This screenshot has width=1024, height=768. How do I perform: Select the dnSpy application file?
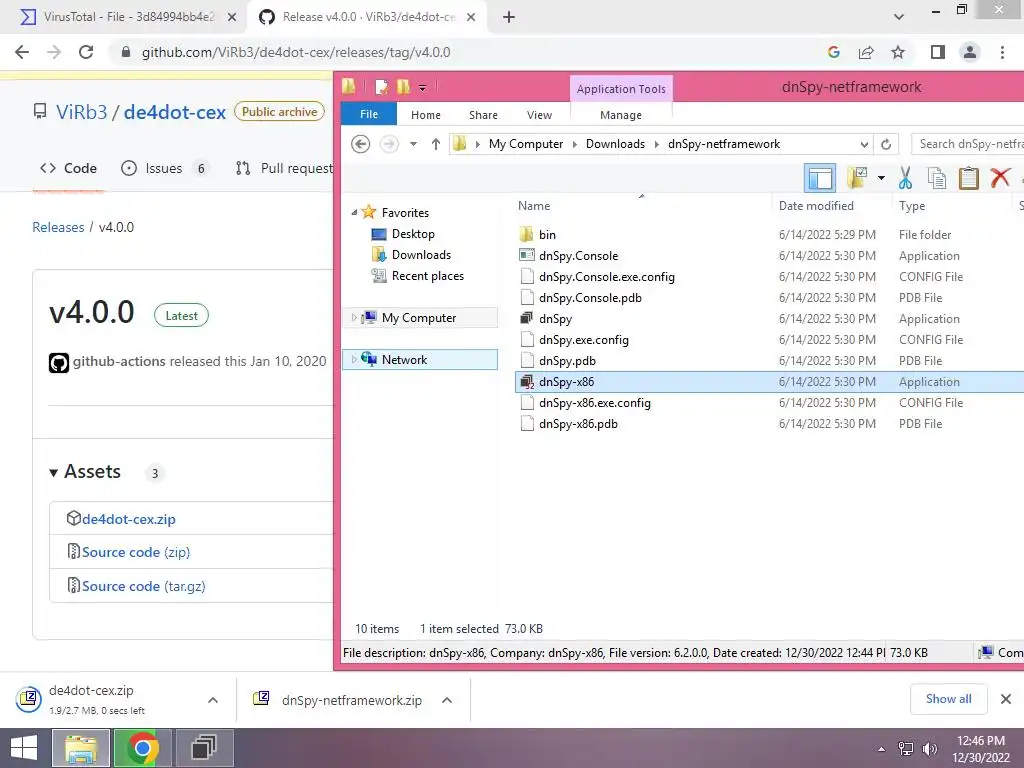point(555,319)
